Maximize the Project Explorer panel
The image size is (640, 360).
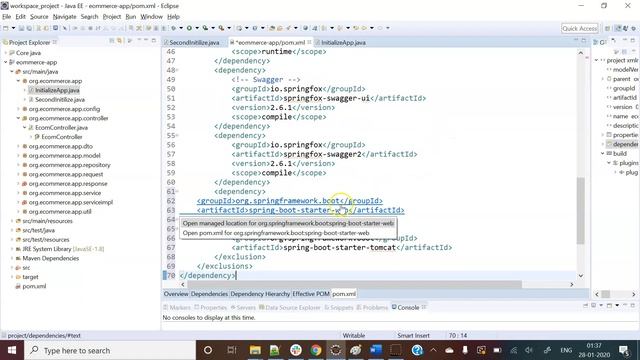click(154, 40)
